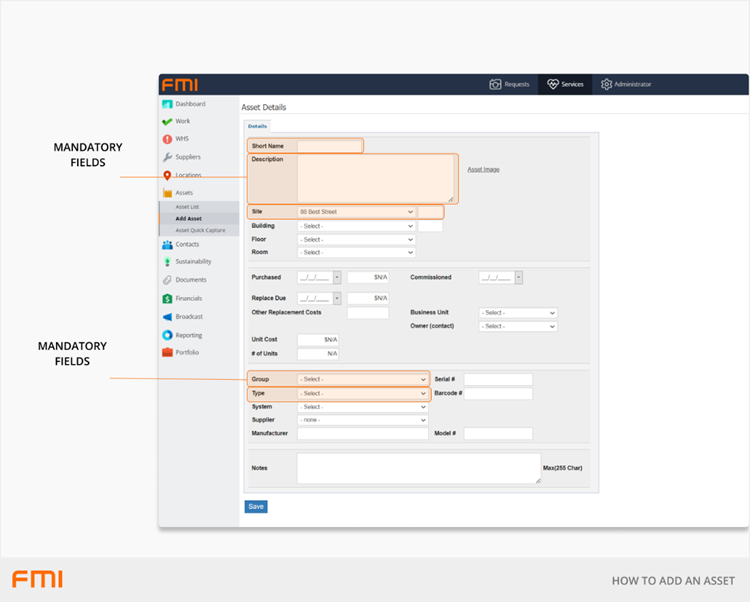Open Broadcast via the megaphone icon
The image size is (750, 602).
pos(167,317)
